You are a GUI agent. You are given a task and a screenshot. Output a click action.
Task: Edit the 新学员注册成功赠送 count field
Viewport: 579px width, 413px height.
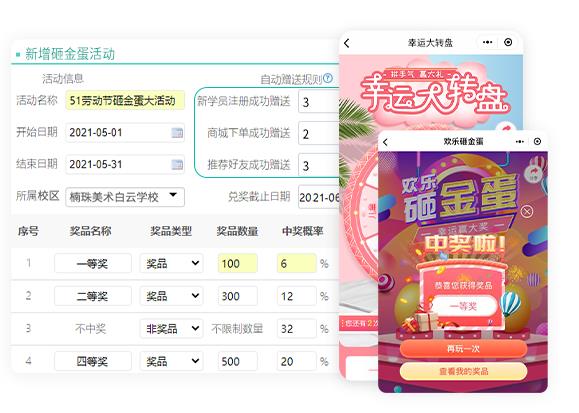click(x=319, y=102)
